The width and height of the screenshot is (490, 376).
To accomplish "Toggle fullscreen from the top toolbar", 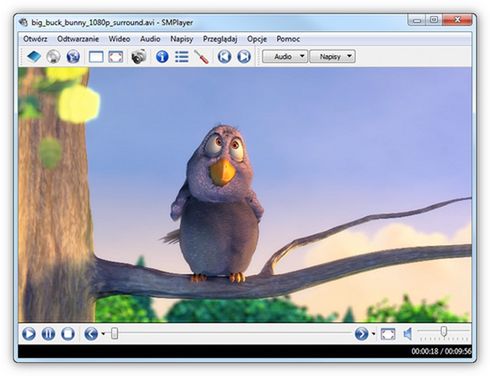I will click(x=115, y=57).
